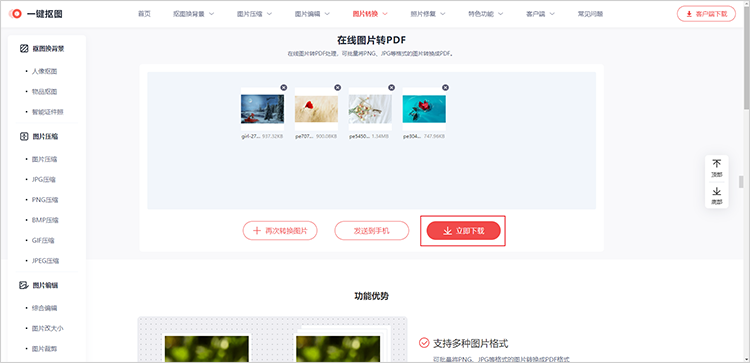The width and height of the screenshot is (750, 363).
Task: Open 综合编辑 in the sidebar
Action: point(44,308)
